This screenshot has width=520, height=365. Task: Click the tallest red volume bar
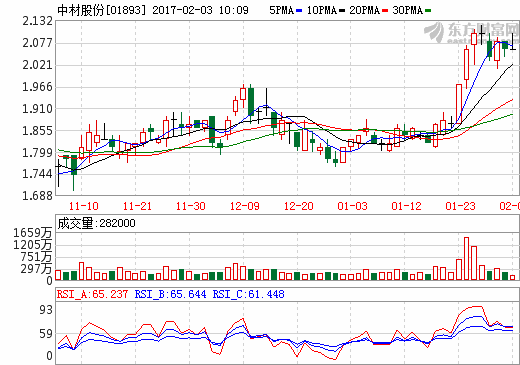[466, 259]
